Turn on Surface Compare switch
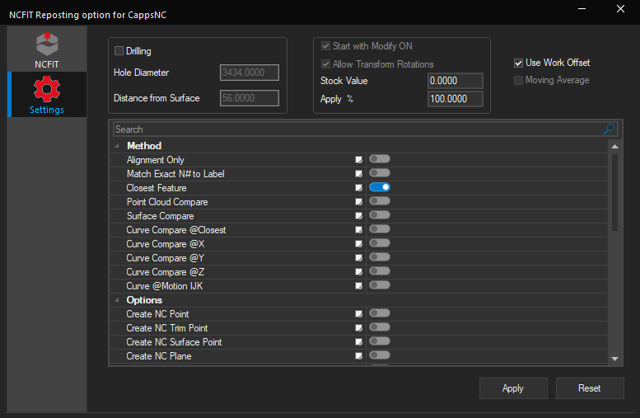The image size is (640, 418). [x=380, y=215]
